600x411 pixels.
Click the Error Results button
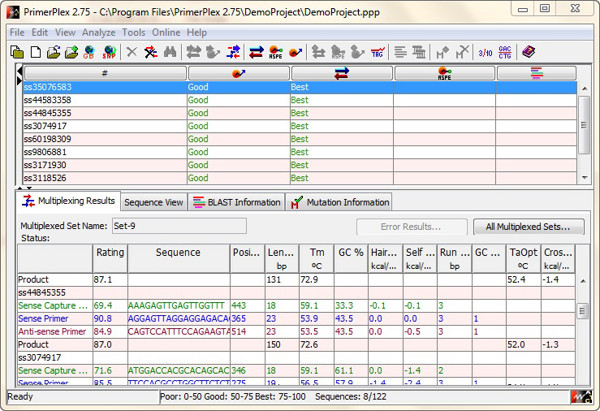[x=411, y=227]
